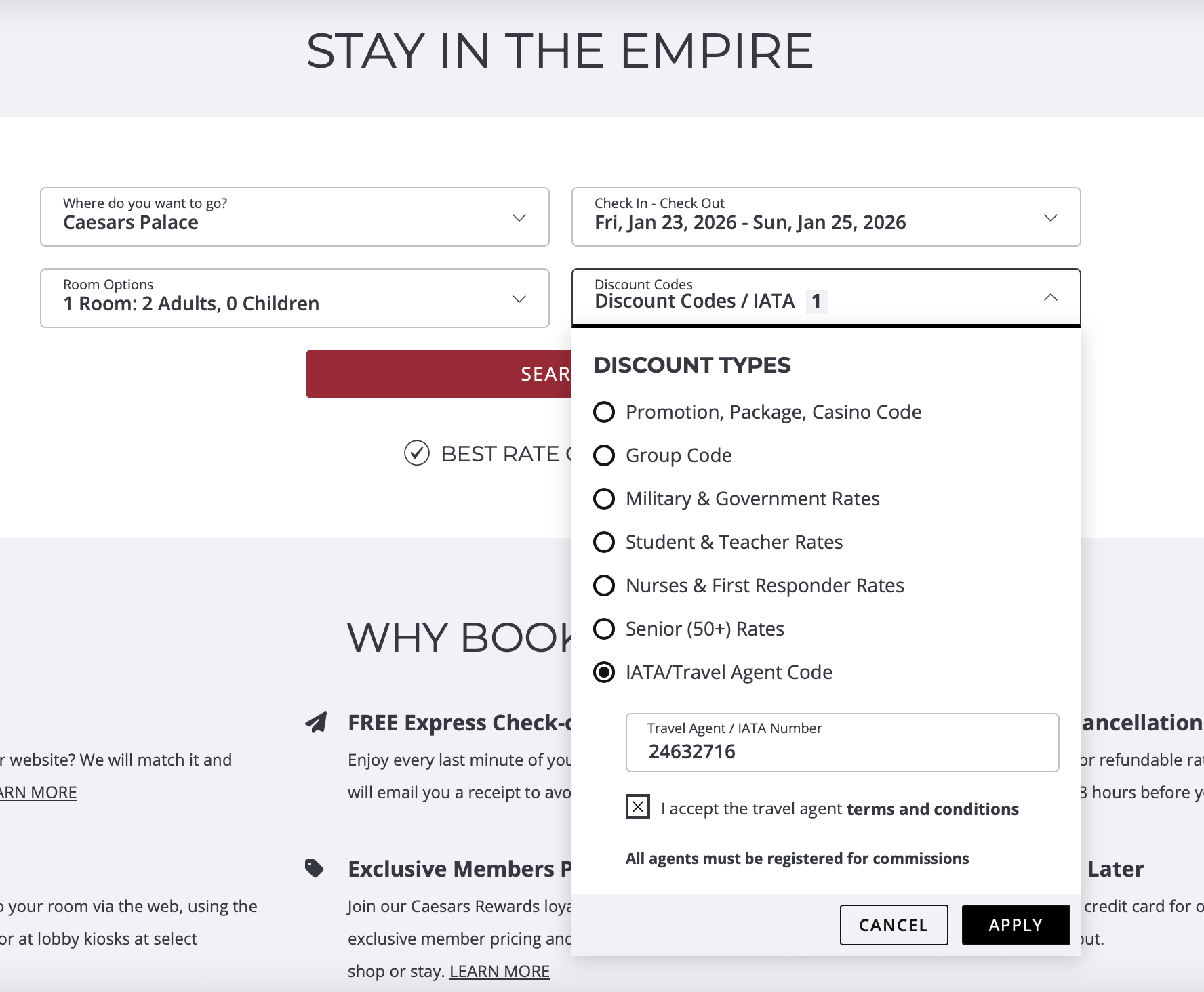Collapse the Discount Codes / IATA panel

pos(1050,297)
